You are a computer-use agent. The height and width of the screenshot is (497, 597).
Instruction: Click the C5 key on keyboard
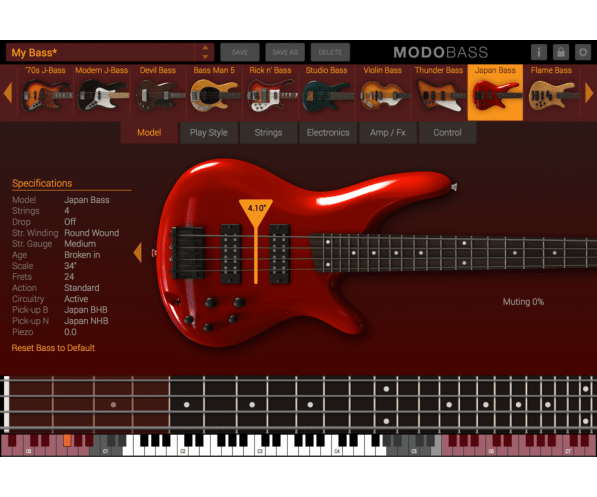click(x=414, y=451)
